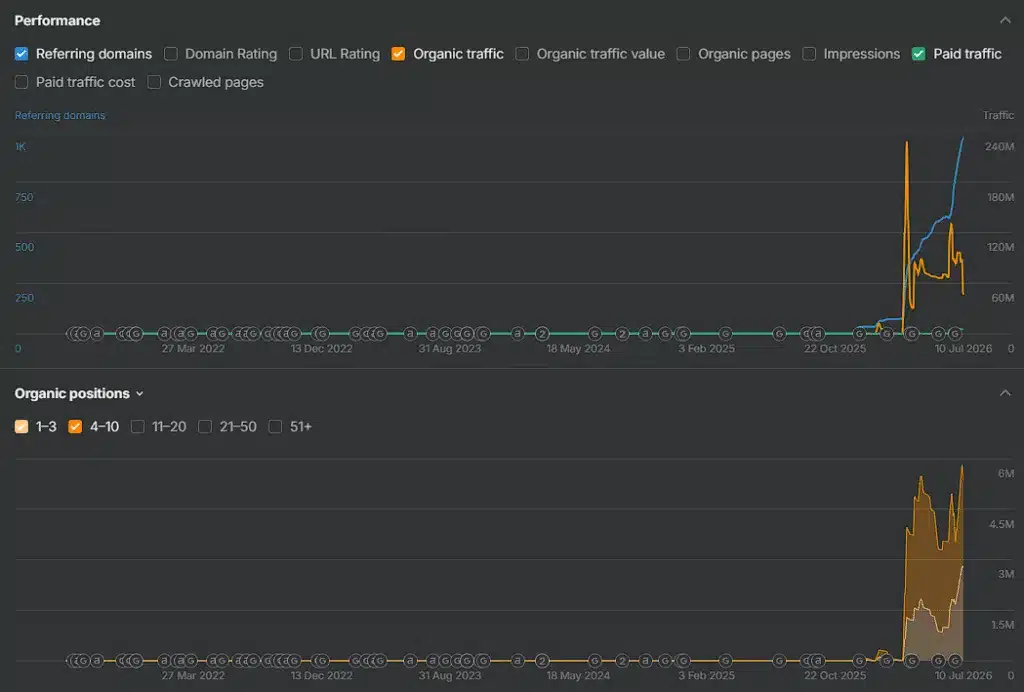1024x692 pixels.
Task: Click 'a' marker between second '2' and next G in Performance chart
Action: coord(645,334)
